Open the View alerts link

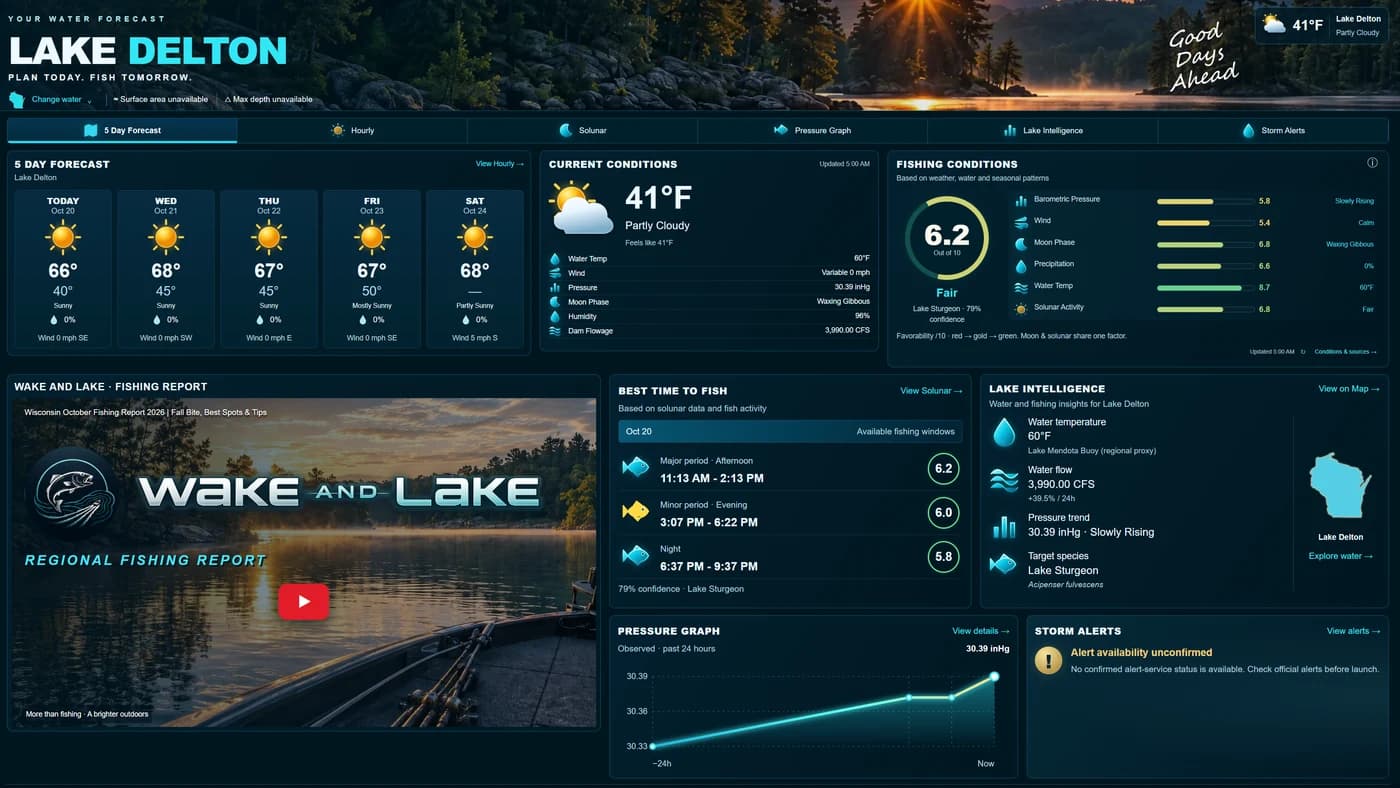click(1354, 631)
